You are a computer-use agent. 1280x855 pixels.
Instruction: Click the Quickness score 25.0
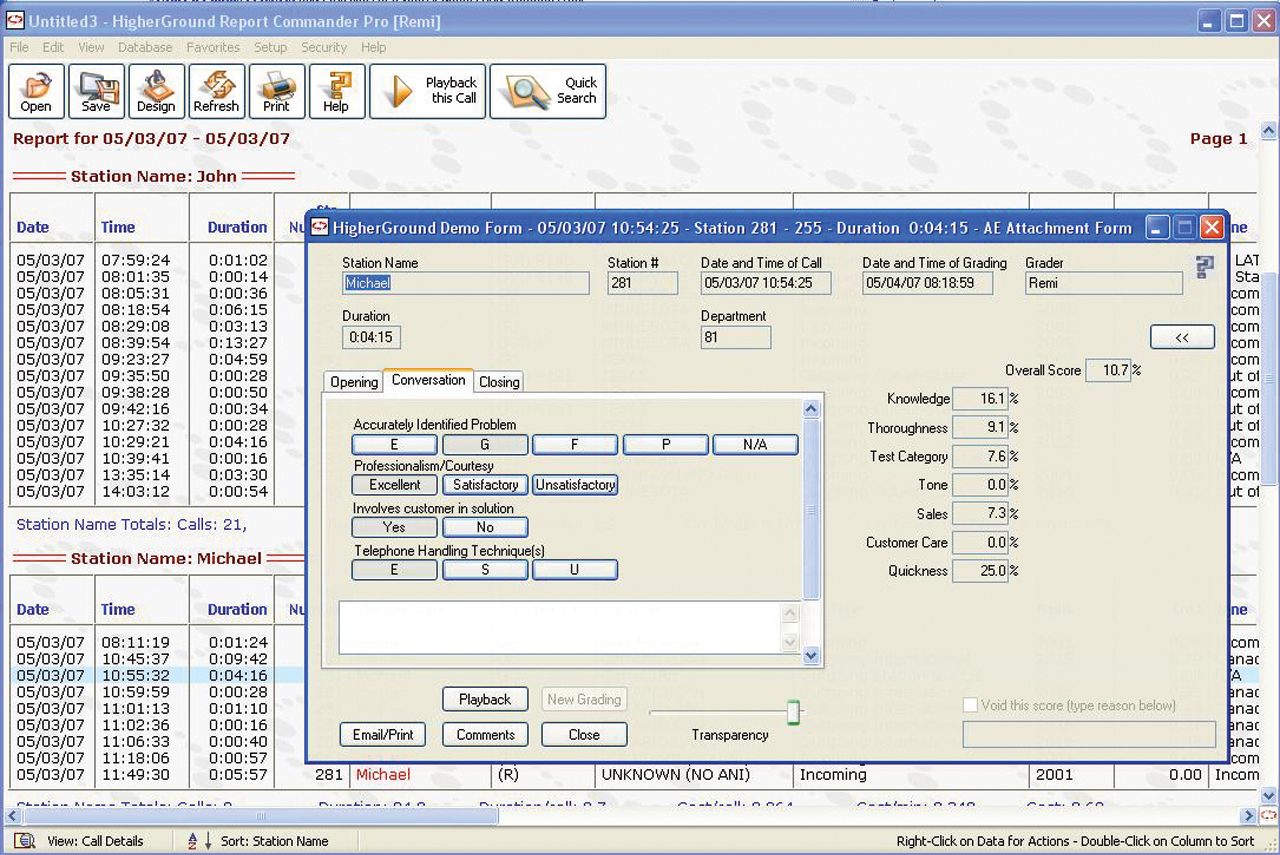click(x=980, y=571)
